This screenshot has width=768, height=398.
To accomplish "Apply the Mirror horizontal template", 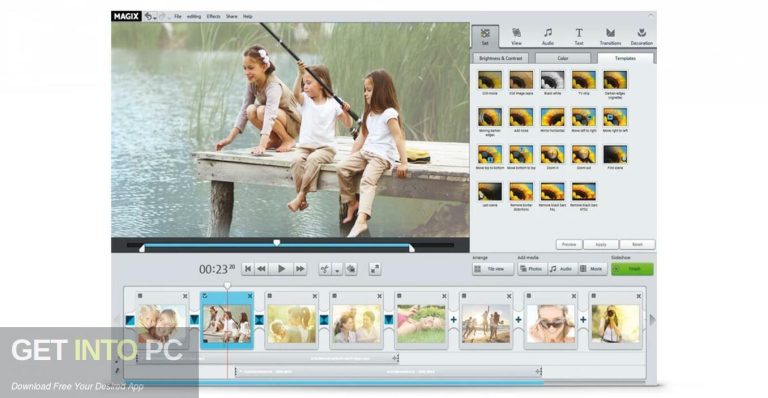I will pyautogui.click(x=552, y=117).
